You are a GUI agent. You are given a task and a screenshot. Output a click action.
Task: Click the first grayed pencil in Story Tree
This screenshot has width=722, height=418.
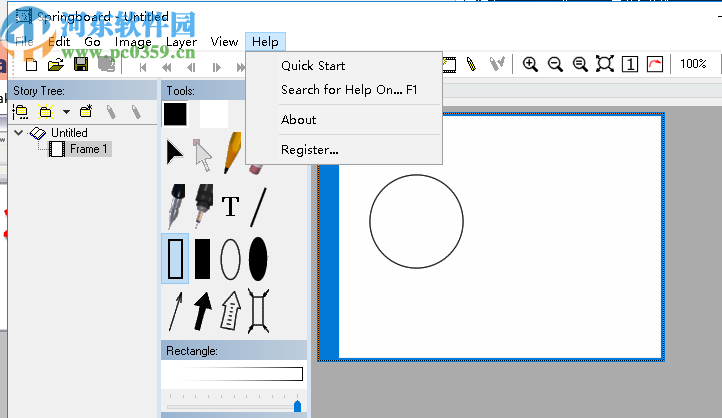point(111,112)
